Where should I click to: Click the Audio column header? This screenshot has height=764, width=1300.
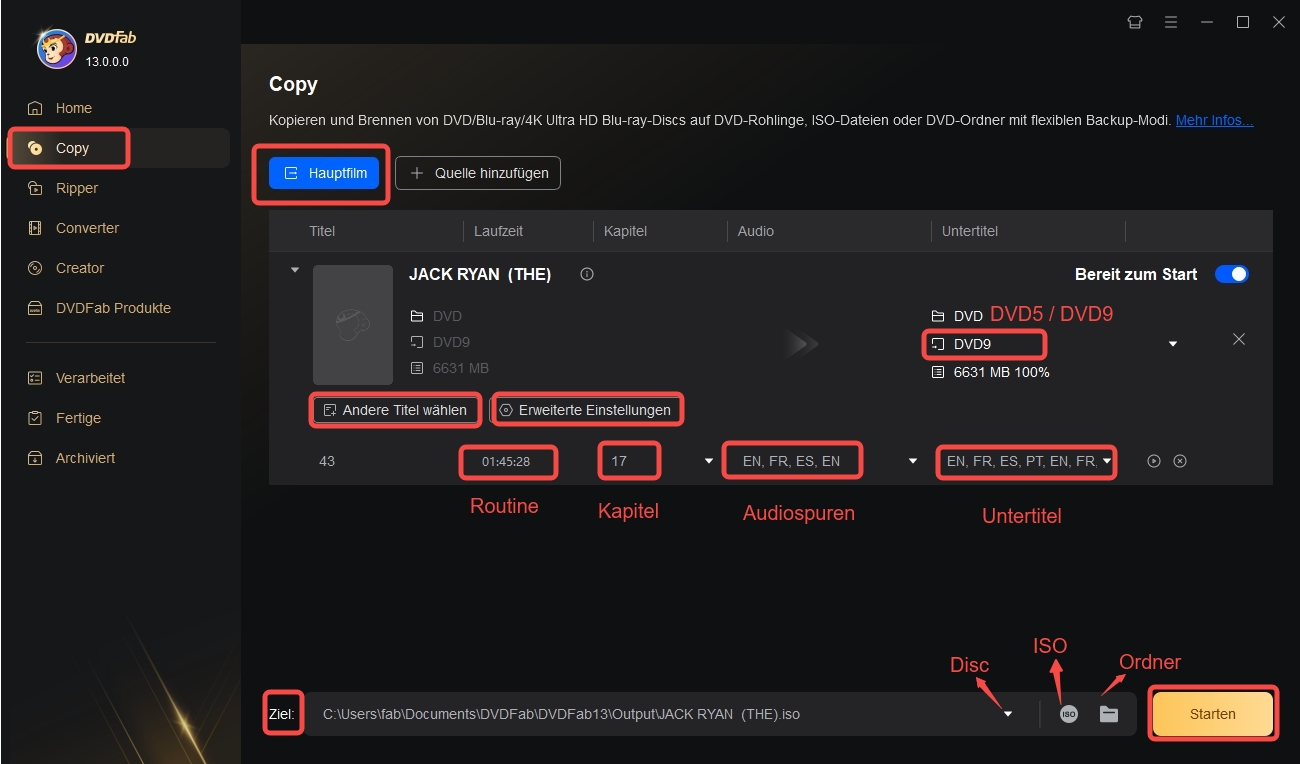(x=756, y=231)
